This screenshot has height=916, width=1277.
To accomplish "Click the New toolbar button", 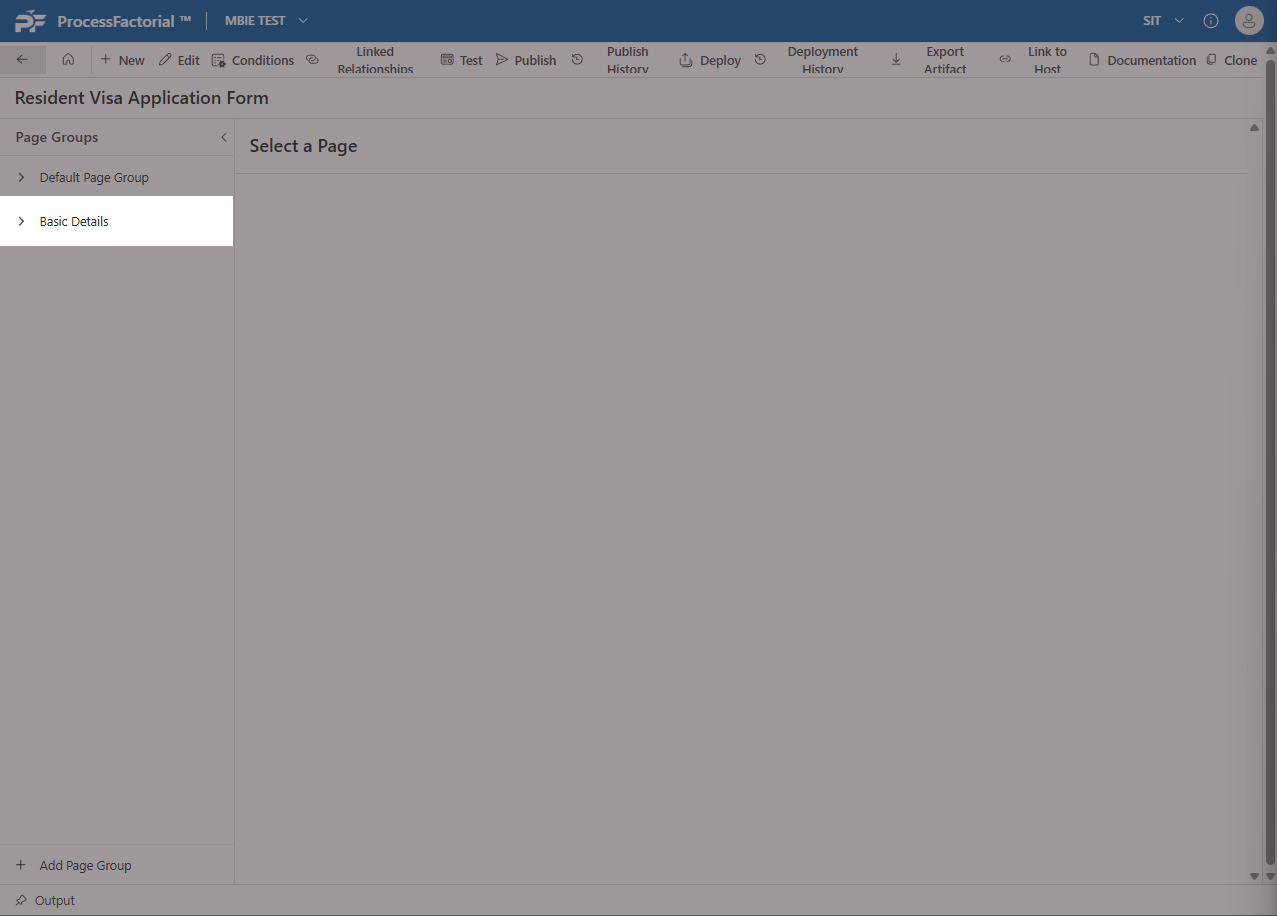I will tap(122, 60).
